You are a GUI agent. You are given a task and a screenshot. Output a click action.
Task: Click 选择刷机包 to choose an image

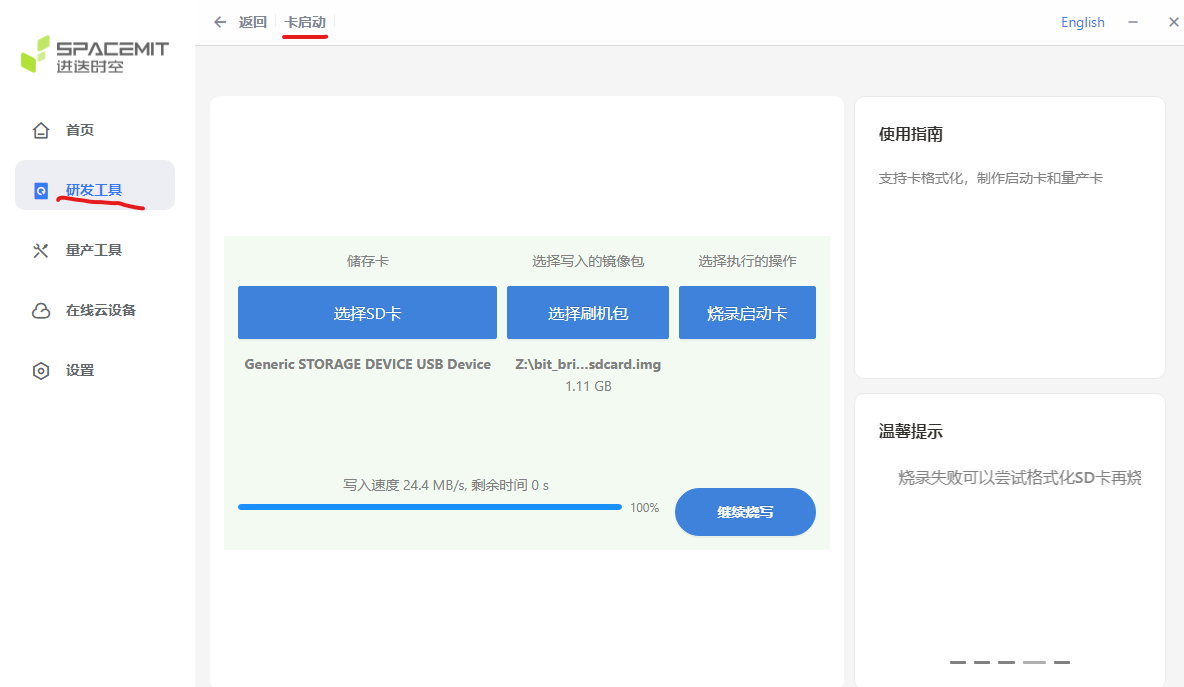587,313
